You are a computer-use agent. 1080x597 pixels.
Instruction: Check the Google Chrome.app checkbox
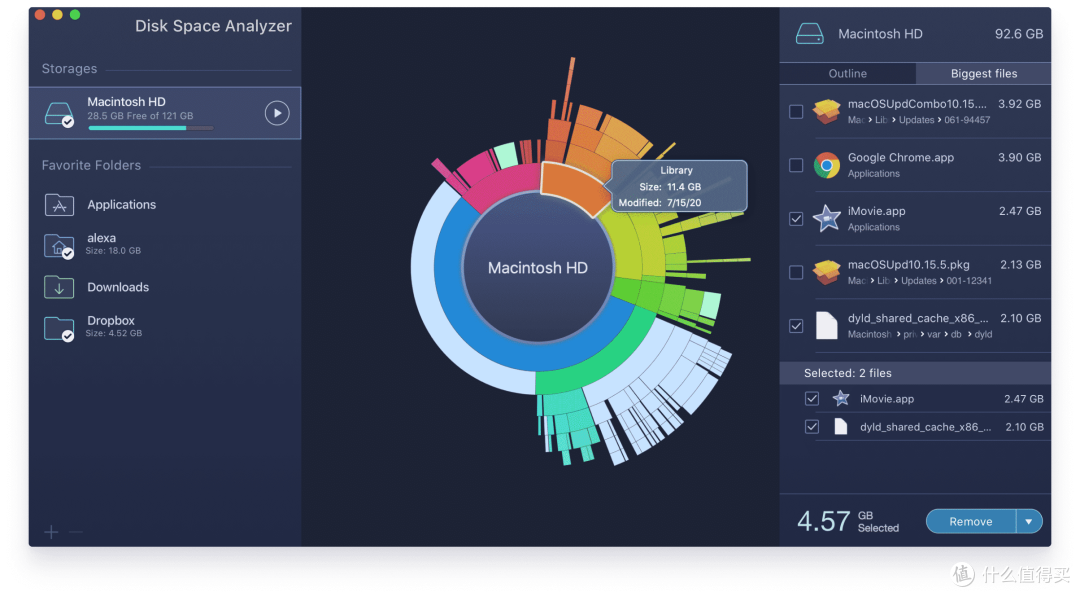coord(796,165)
